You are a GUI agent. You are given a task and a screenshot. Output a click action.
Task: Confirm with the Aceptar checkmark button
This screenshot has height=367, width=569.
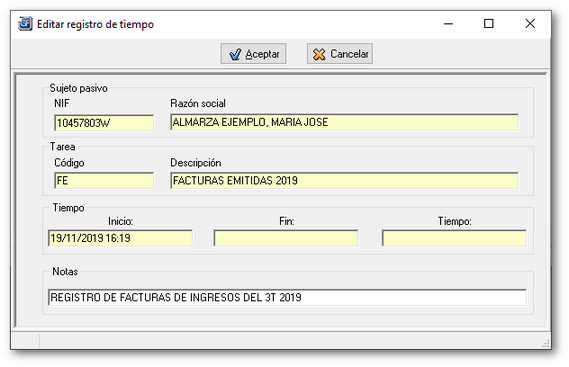click(253, 54)
